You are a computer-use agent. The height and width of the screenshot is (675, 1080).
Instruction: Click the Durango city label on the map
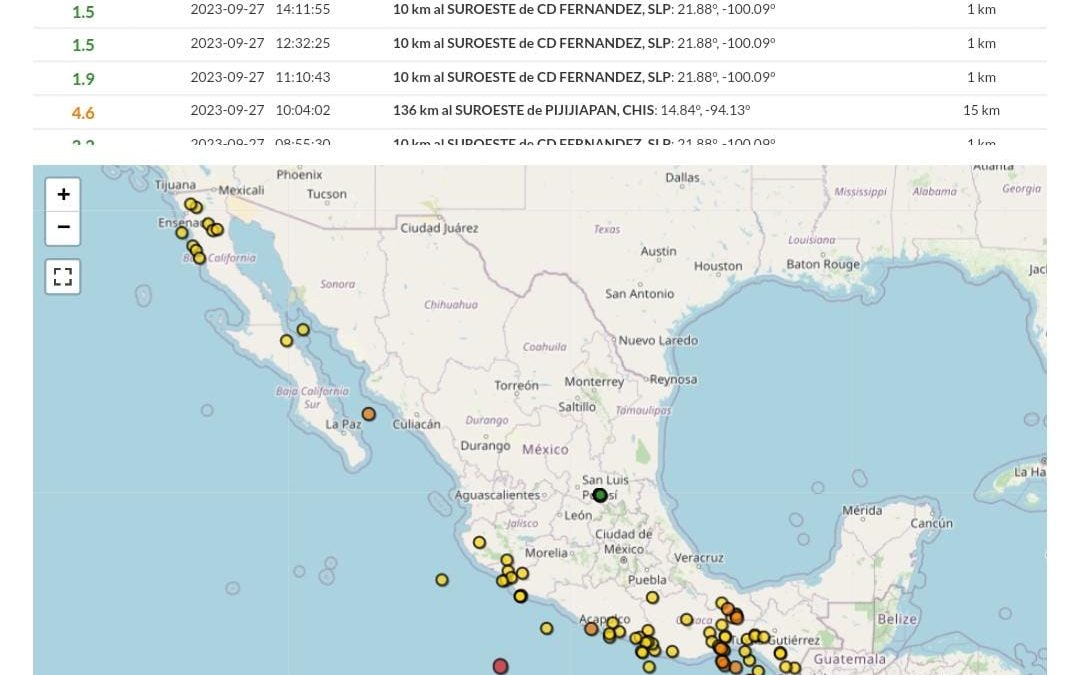(x=485, y=446)
